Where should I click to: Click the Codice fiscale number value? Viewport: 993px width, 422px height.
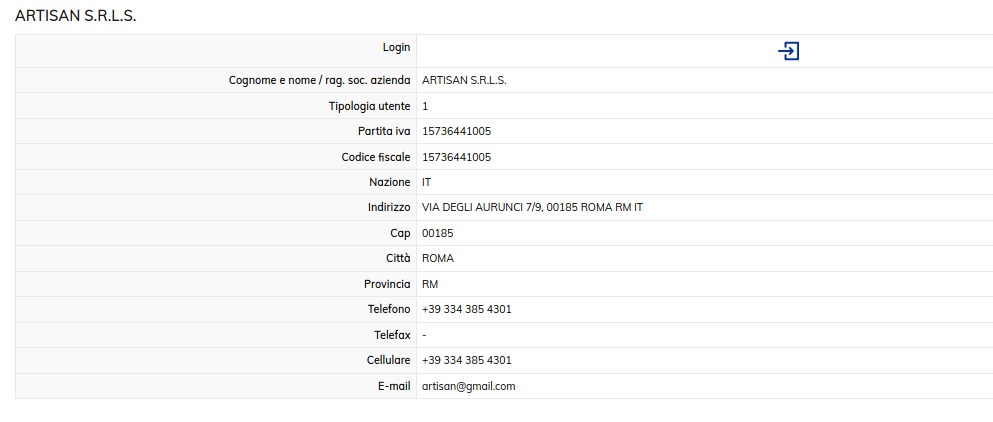[x=456, y=157]
